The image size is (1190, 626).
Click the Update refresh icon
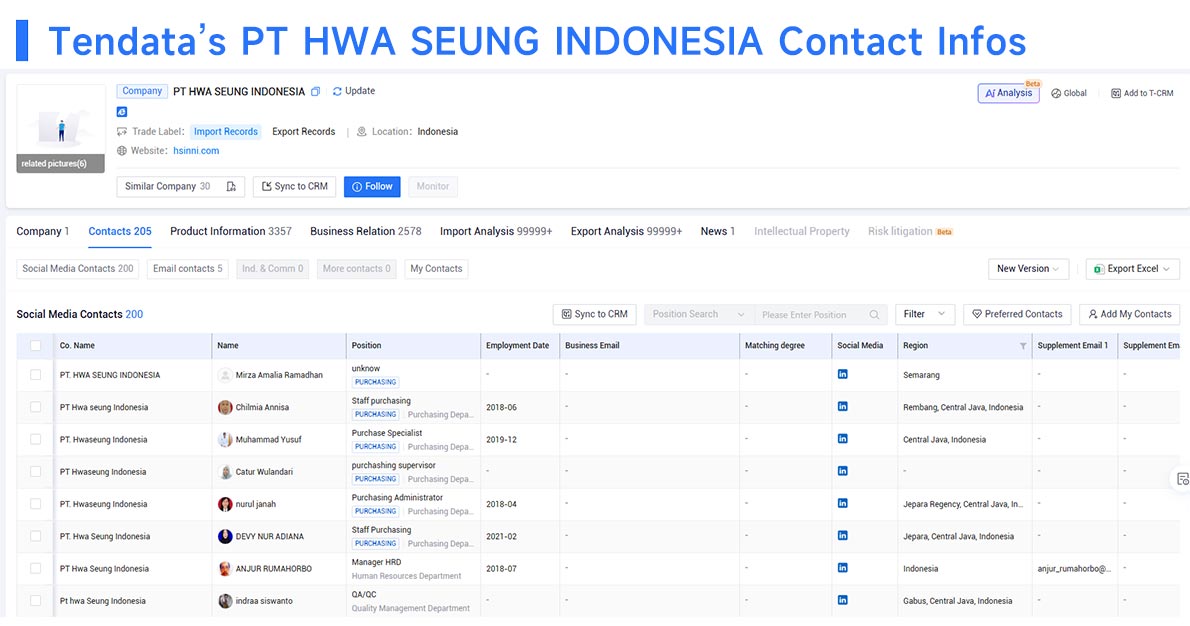pyautogui.click(x=337, y=92)
